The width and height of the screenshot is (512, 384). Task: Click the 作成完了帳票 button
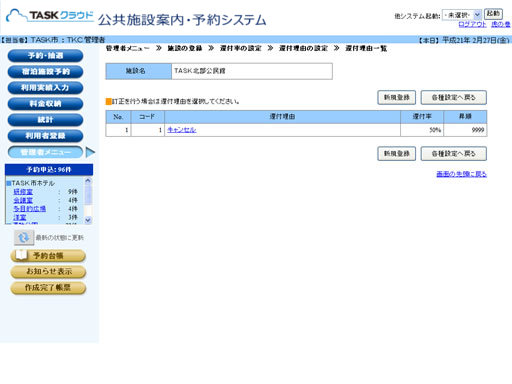48,288
